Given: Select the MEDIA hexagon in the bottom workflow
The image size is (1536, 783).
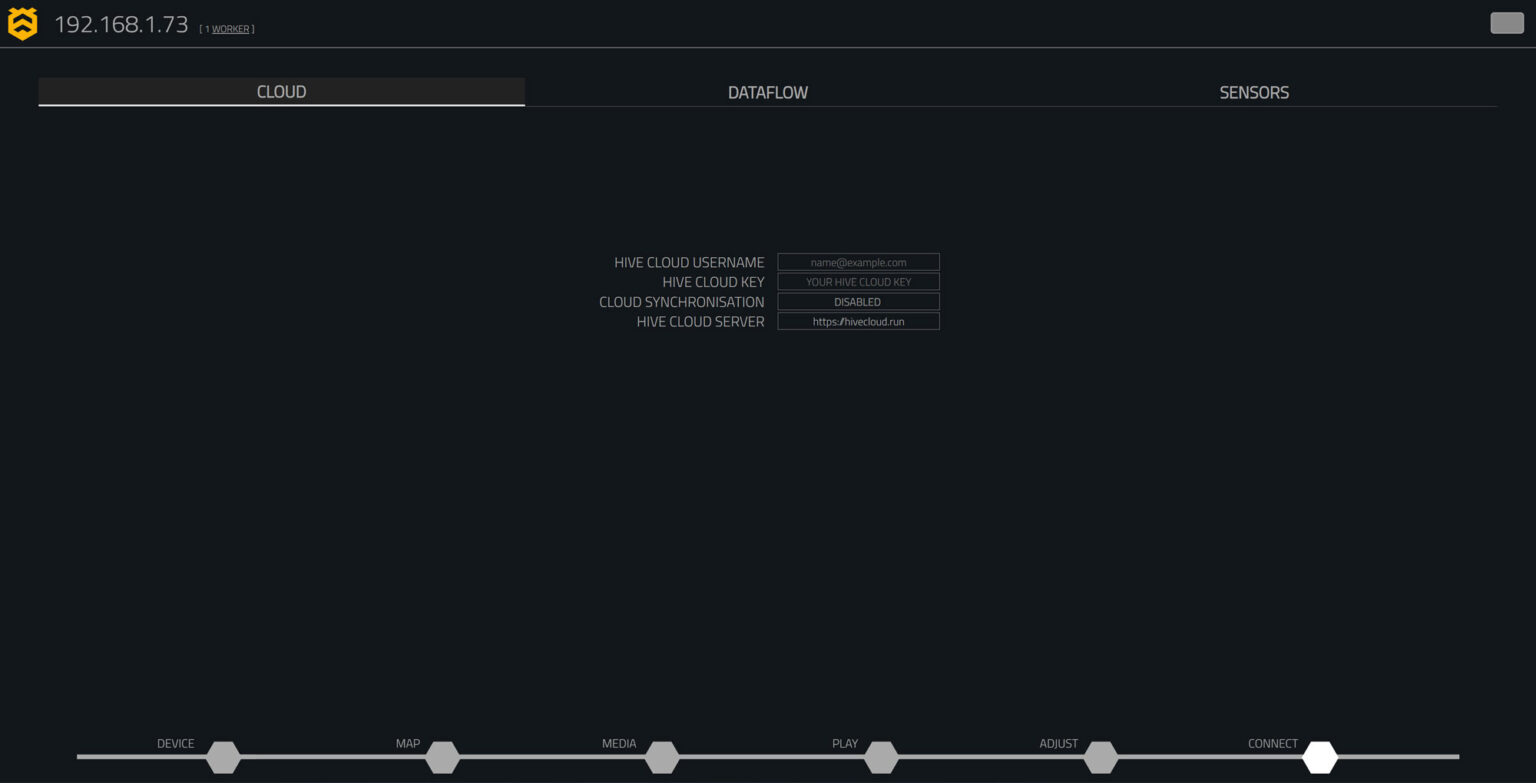Looking at the screenshot, I should pyautogui.click(x=662, y=757).
